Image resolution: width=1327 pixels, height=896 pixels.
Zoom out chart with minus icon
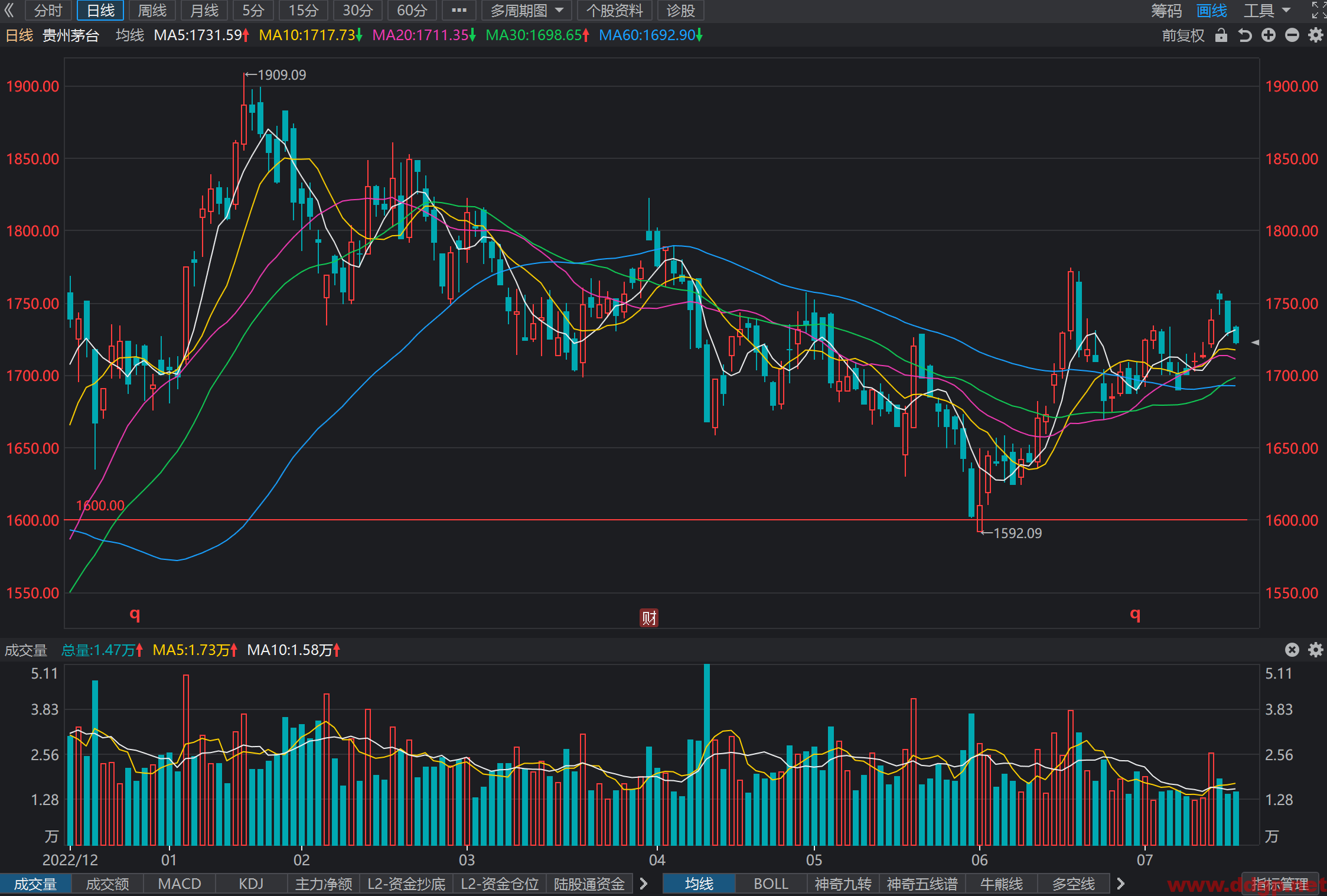pyautogui.click(x=1292, y=35)
